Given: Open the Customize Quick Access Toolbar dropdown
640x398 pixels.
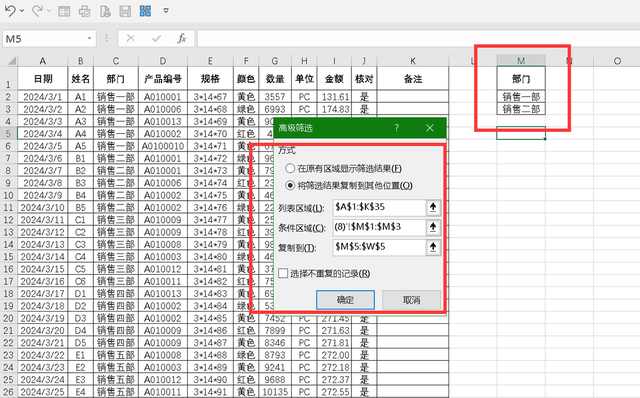Looking at the screenshot, I should [166, 11].
